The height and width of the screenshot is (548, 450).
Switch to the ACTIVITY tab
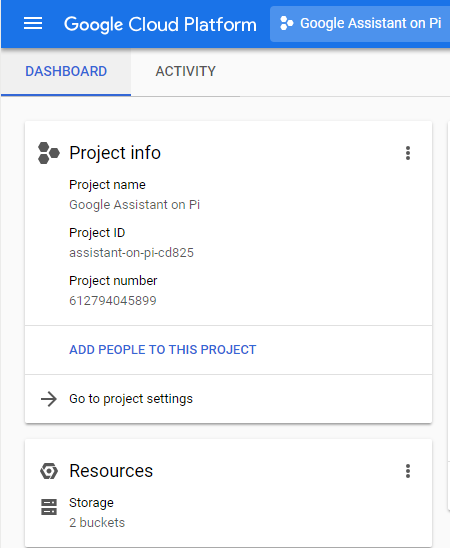click(186, 71)
